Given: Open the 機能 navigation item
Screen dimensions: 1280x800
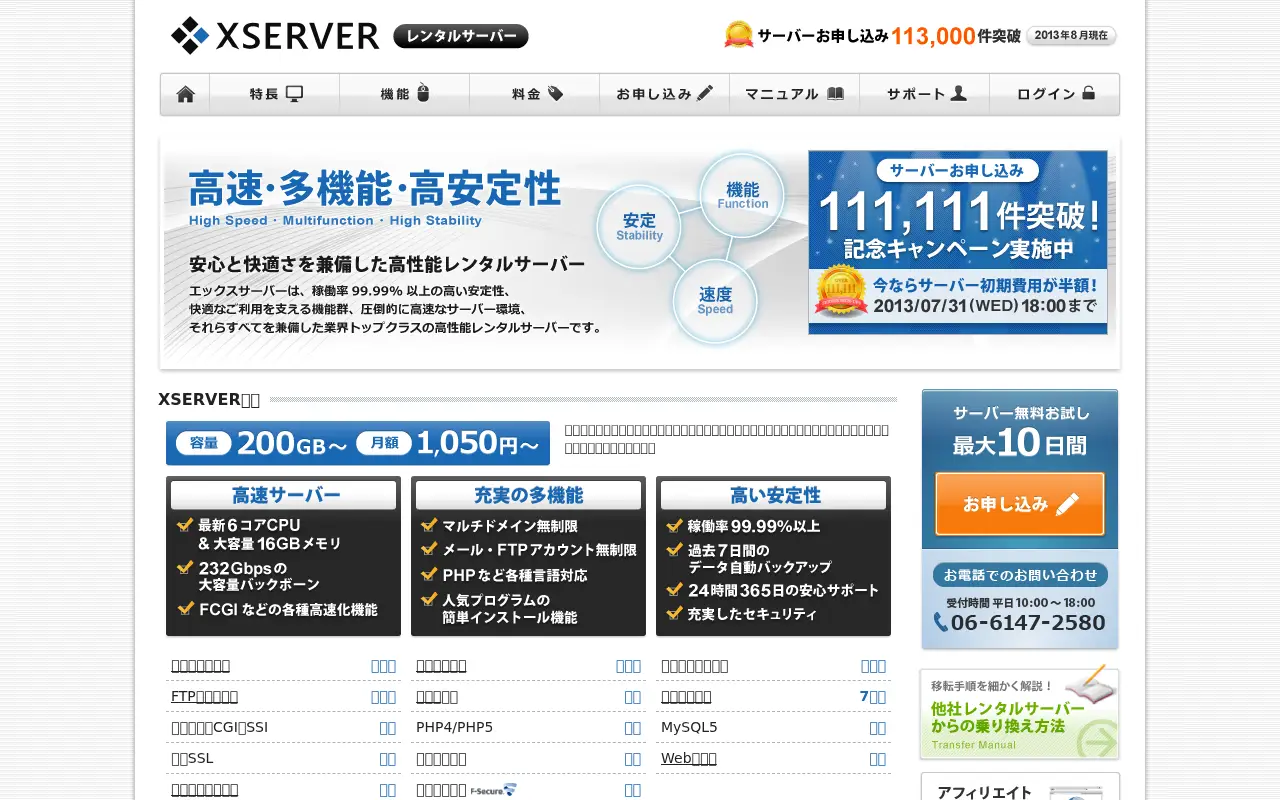Looking at the screenshot, I should (x=405, y=94).
